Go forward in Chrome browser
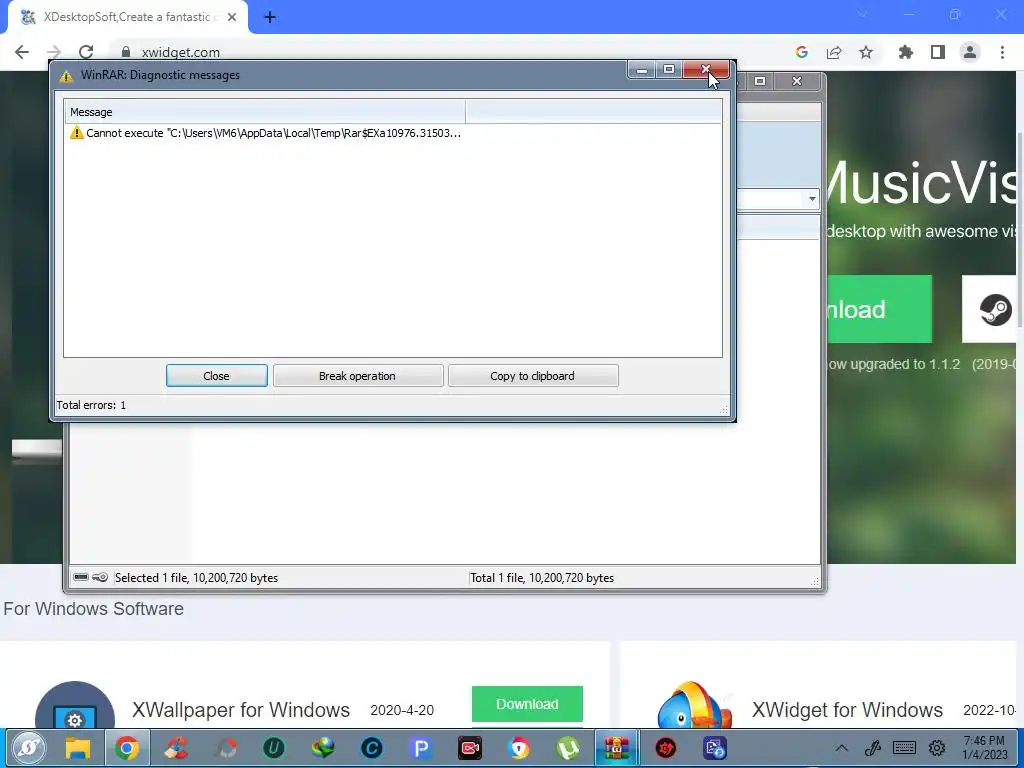Viewport: 1024px width, 768px height. [x=54, y=52]
